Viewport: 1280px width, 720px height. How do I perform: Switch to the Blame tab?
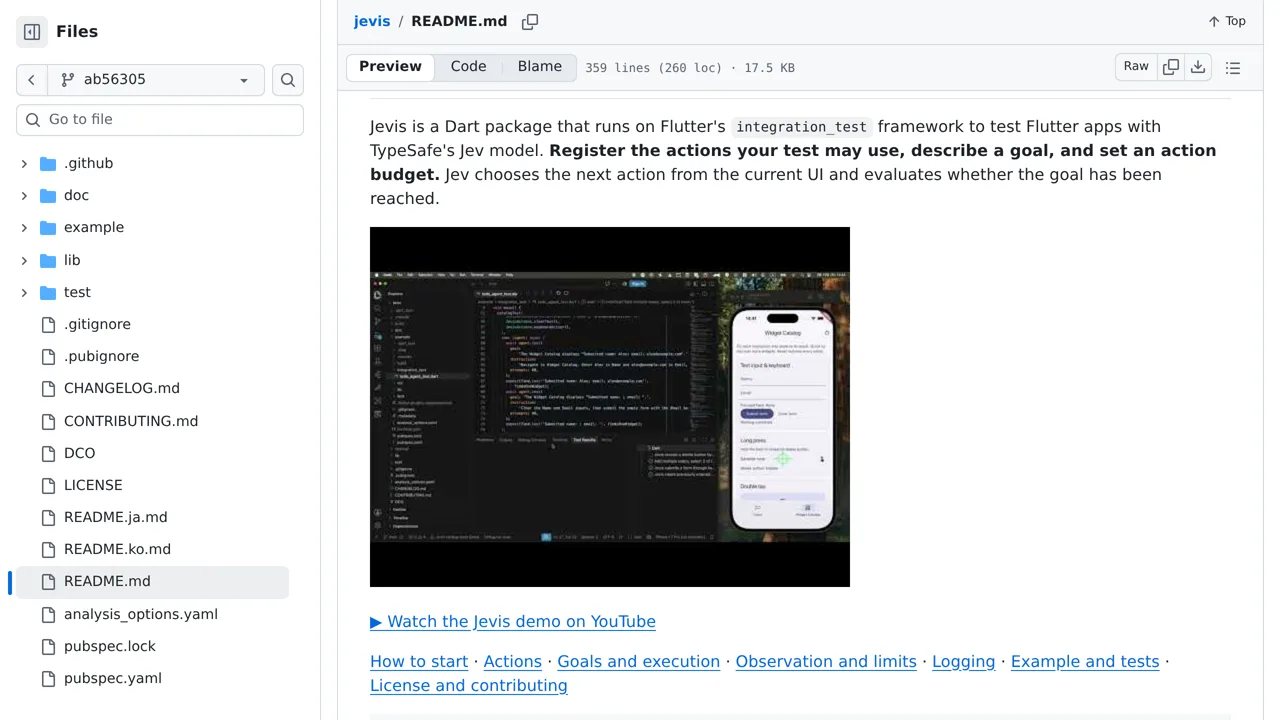pos(540,67)
